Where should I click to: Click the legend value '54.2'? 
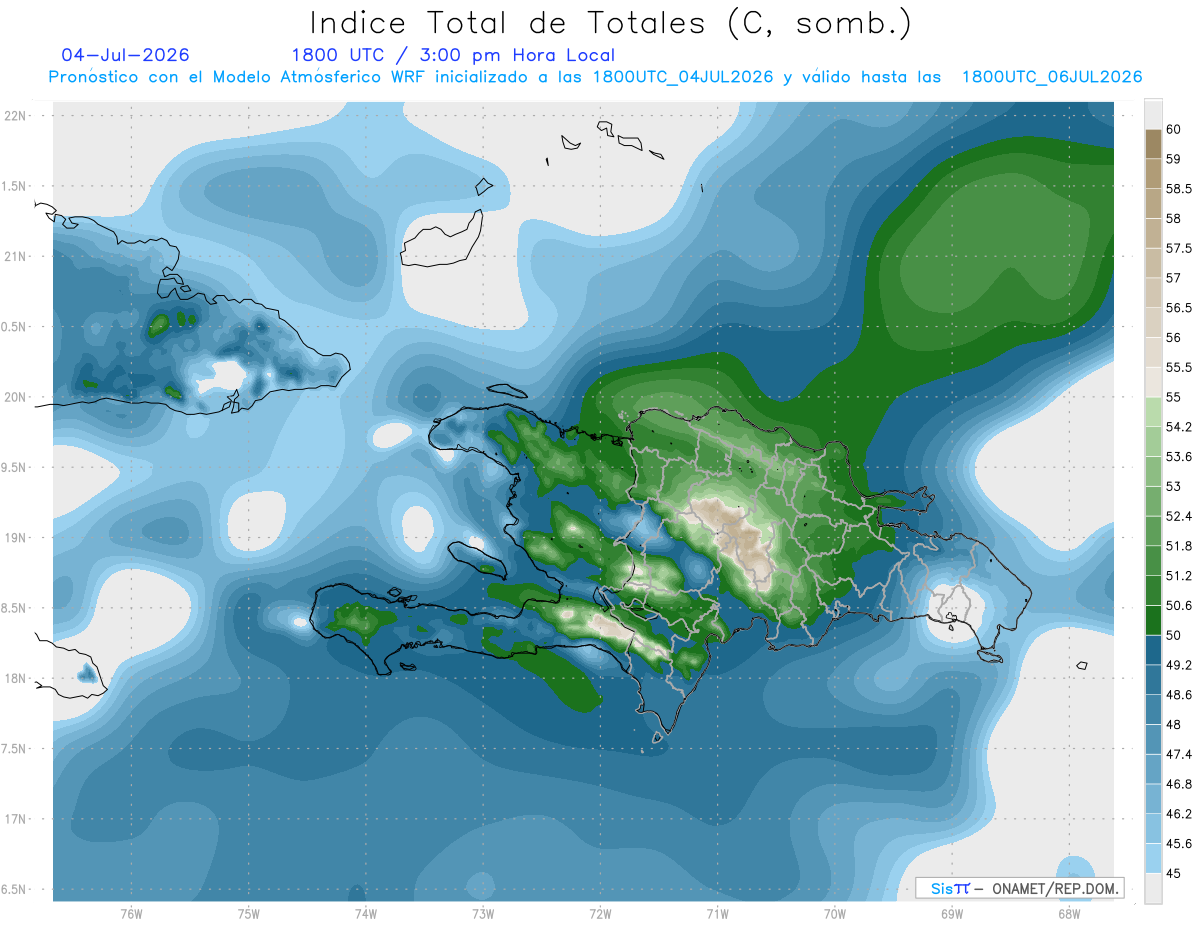coord(1179,427)
